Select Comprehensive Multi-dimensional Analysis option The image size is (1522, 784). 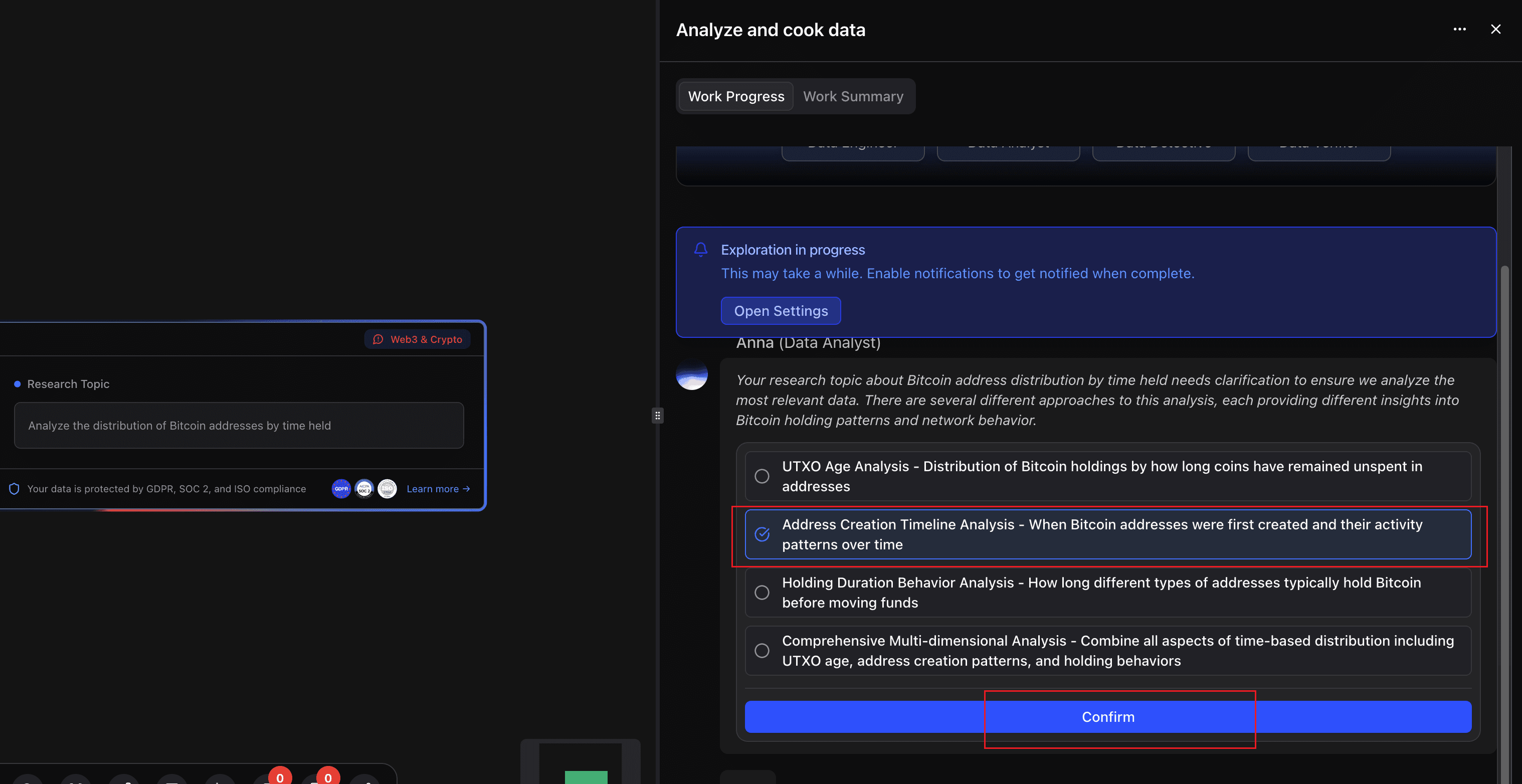pyautogui.click(x=762, y=650)
